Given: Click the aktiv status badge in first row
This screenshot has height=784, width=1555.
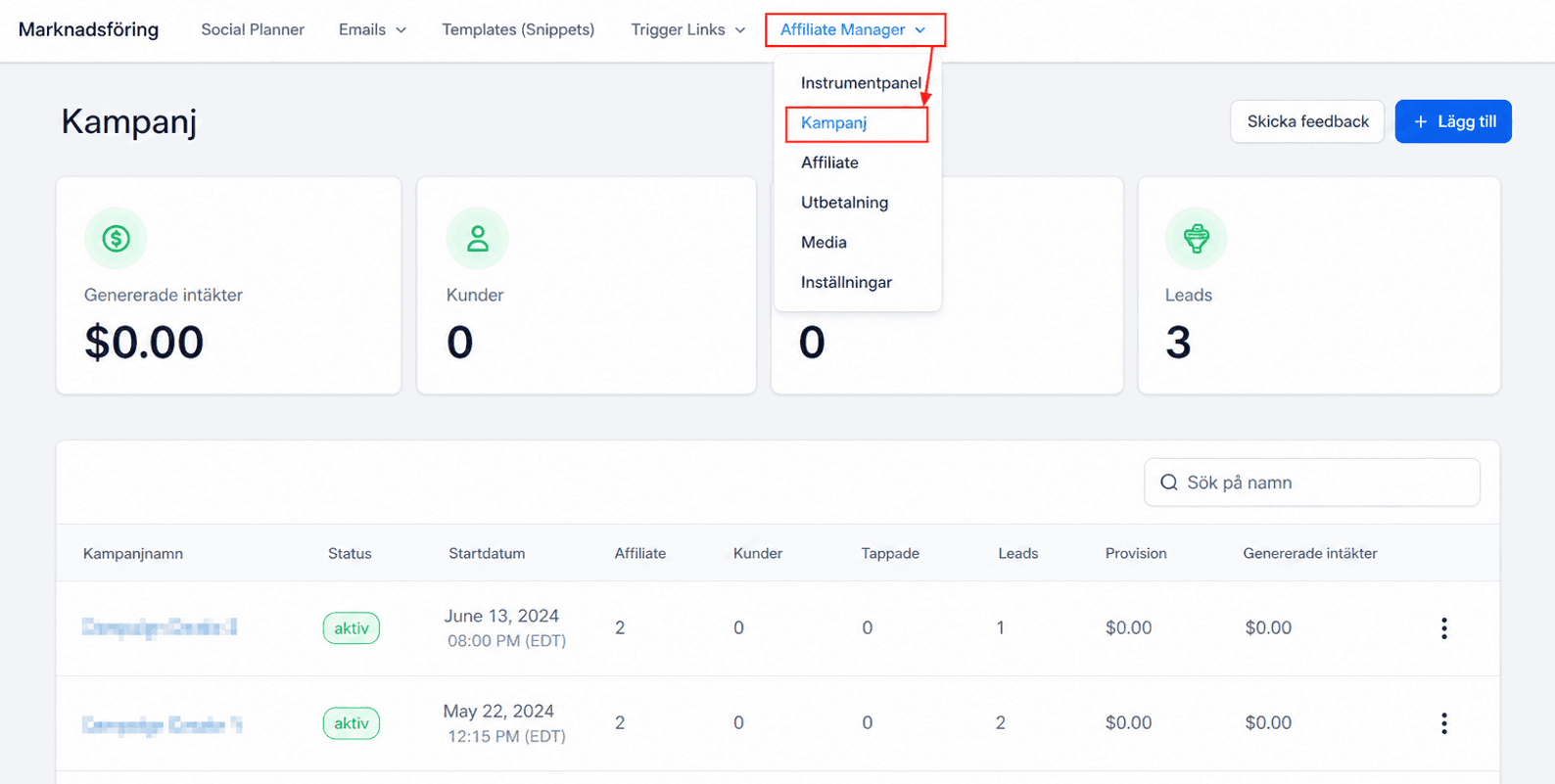Looking at the screenshot, I should coord(352,628).
